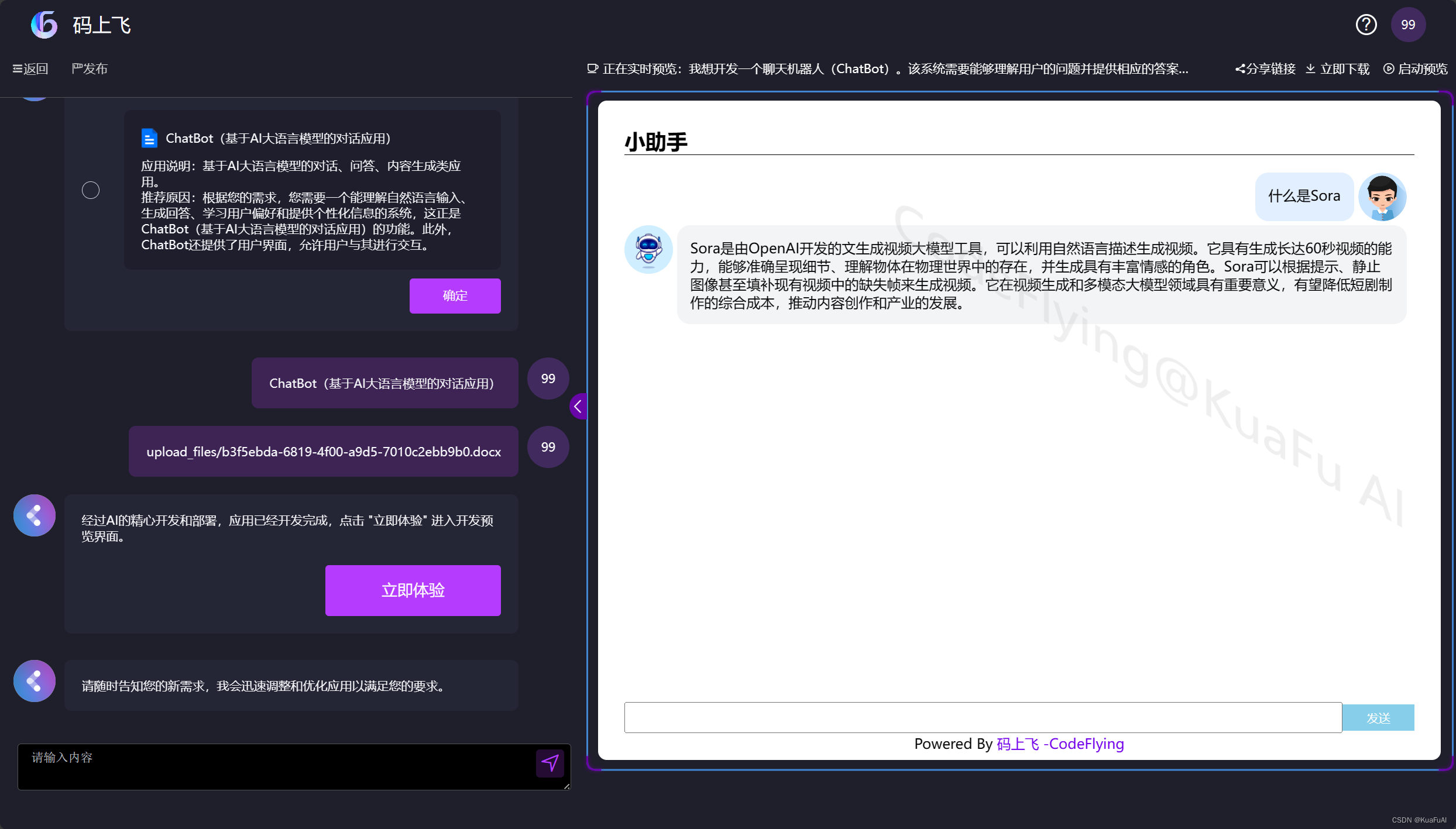Click the 请输入内容 chat input box
The image size is (1456, 829).
point(275,766)
